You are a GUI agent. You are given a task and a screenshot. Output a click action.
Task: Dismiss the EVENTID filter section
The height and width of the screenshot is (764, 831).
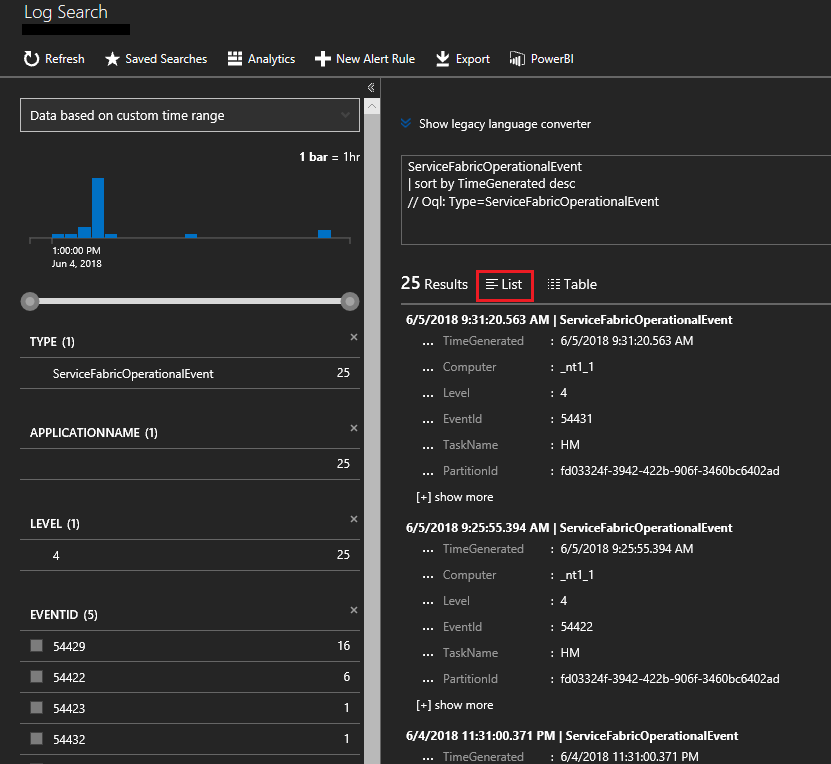click(354, 610)
